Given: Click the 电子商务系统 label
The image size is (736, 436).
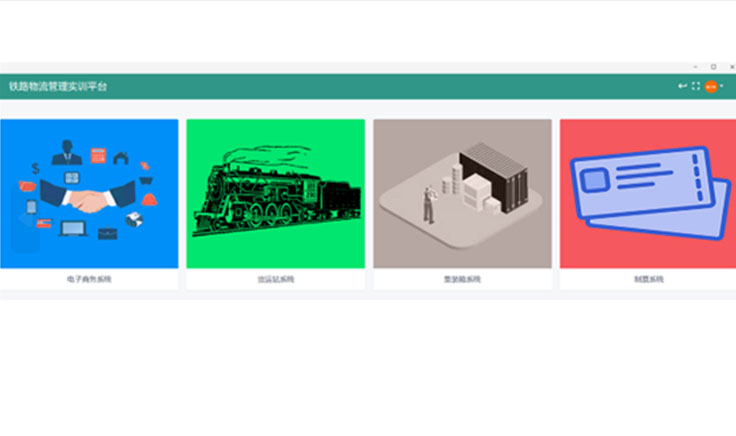Looking at the screenshot, I should (x=89, y=279).
